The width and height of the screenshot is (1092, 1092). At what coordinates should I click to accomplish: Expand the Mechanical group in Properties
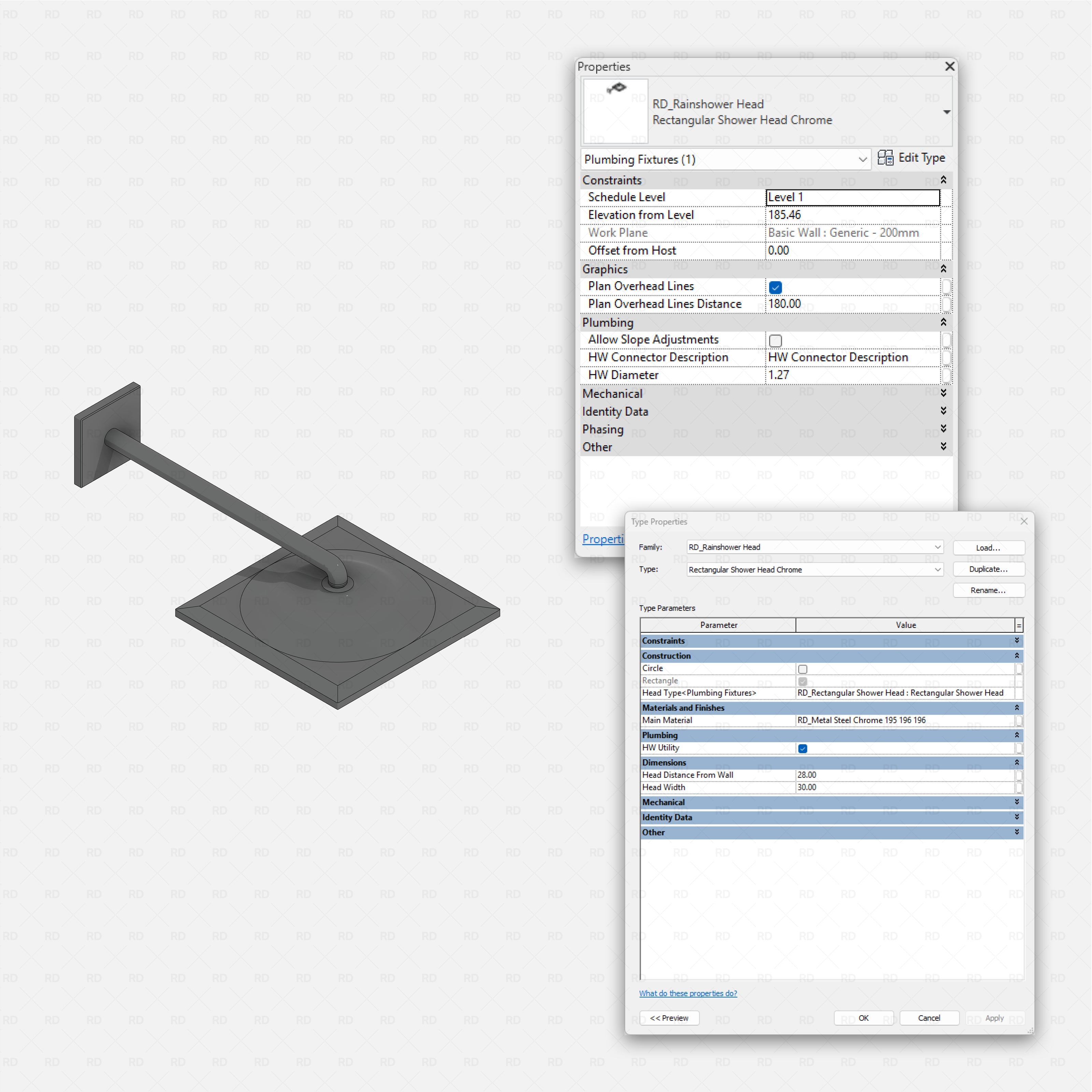point(943,393)
